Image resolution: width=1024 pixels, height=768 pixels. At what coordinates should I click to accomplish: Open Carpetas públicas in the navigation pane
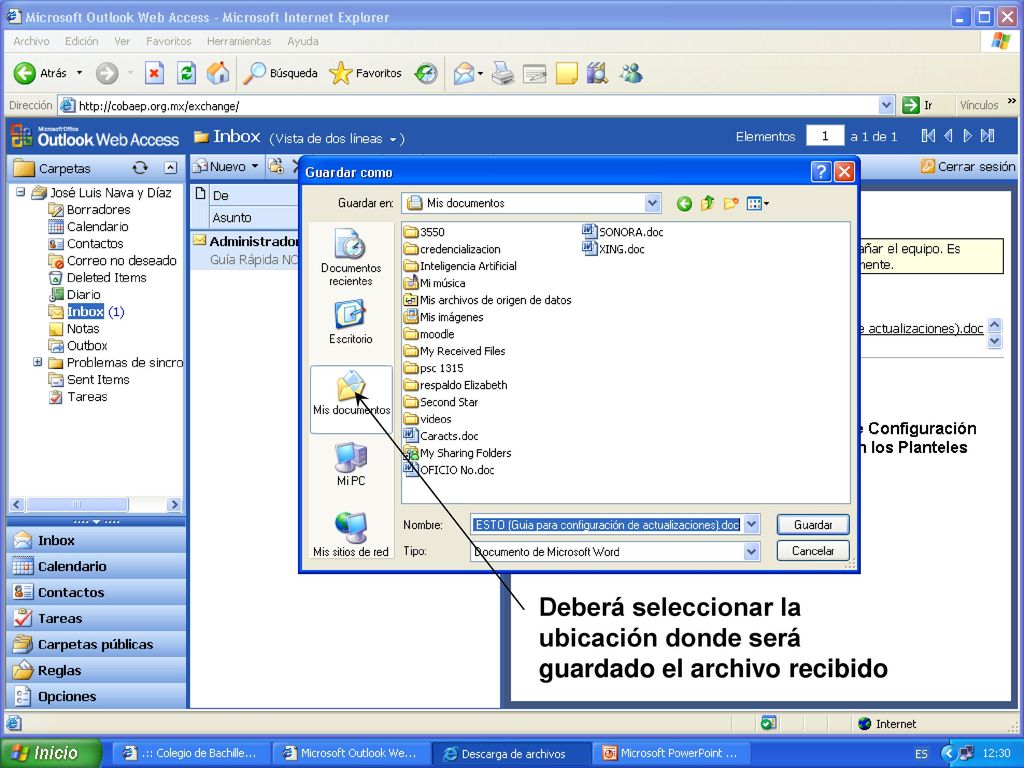95,645
